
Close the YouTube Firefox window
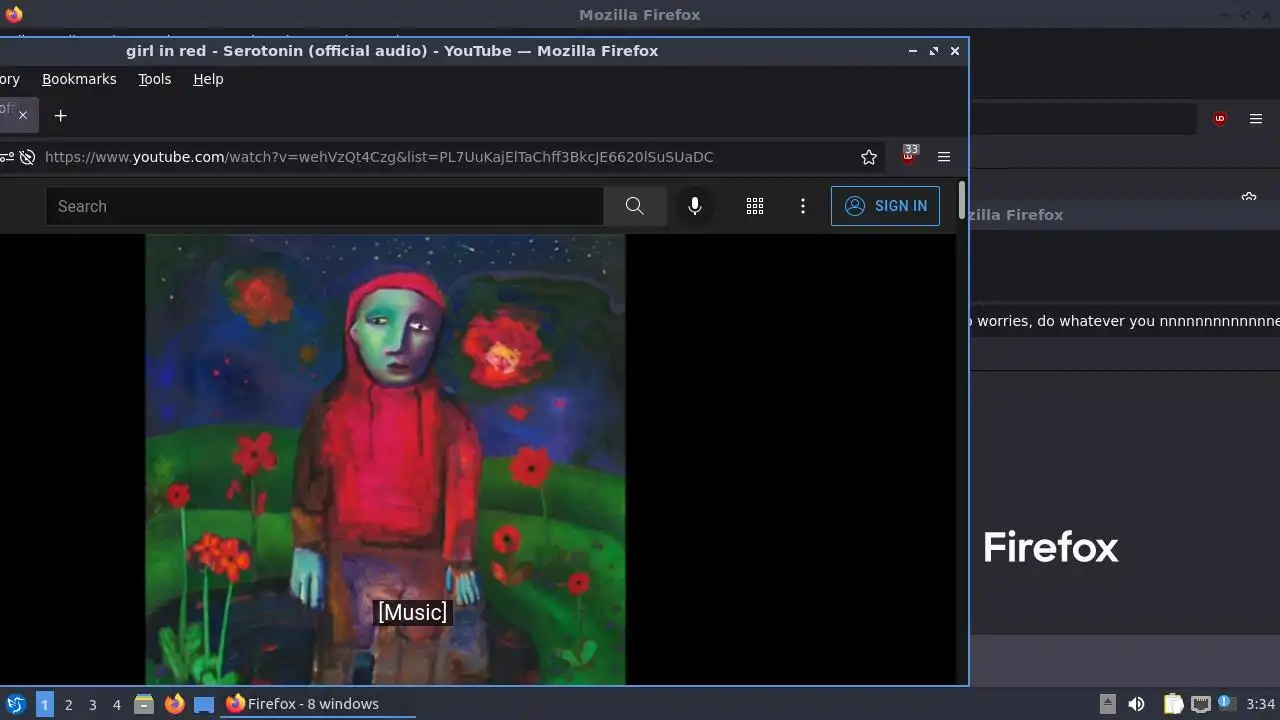tap(955, 51)
